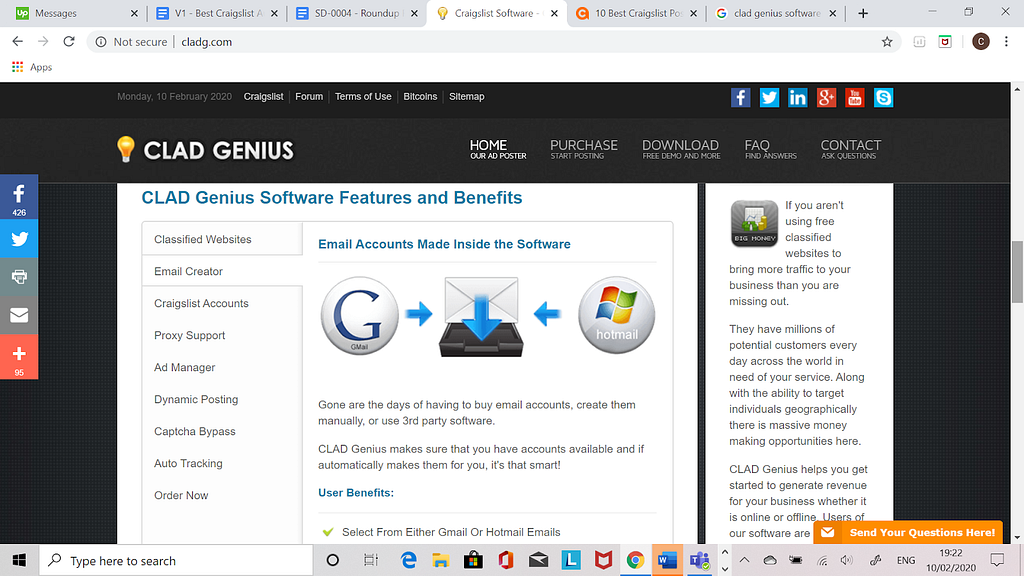This screenshot has height=576, width=1024.
Task: Select the Email Creator feature tab
Action: pyautogui.click(x=222, y=271)
